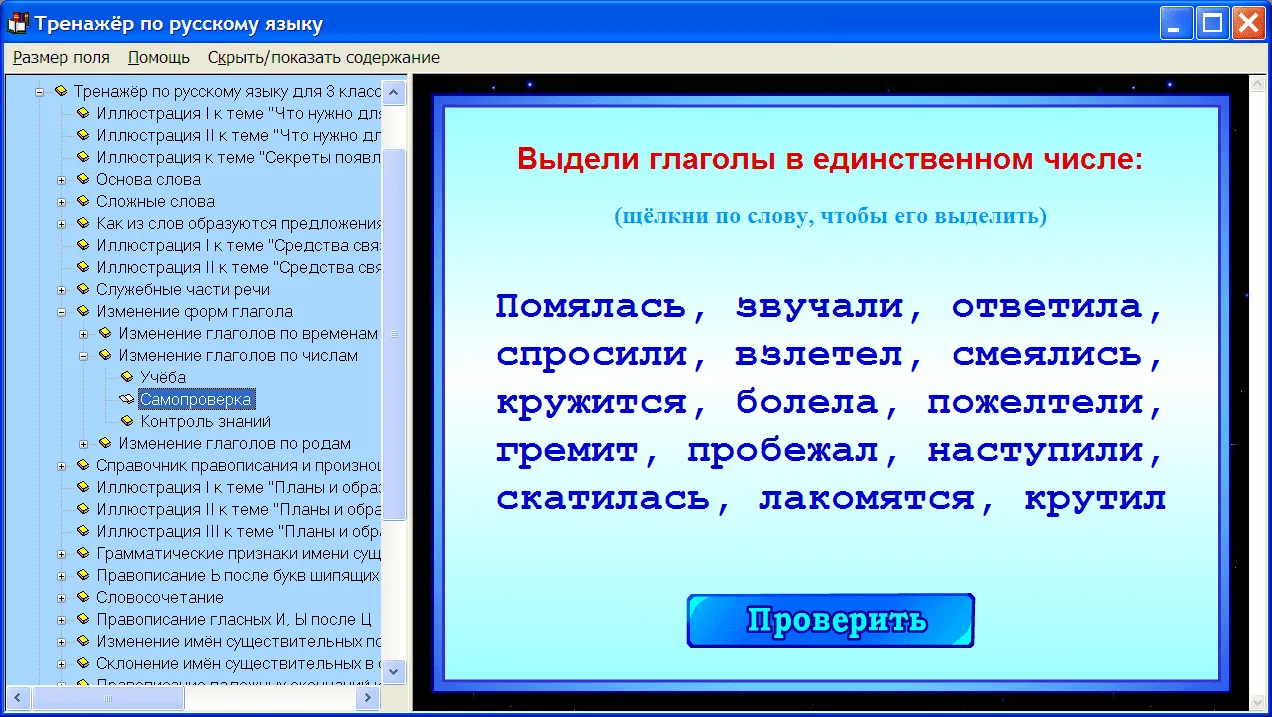Image resolution: width=1272 pixels, height=717 pixels.
Task: Click icon of Изменение глаголов по родам
Action: click(104, 443)
